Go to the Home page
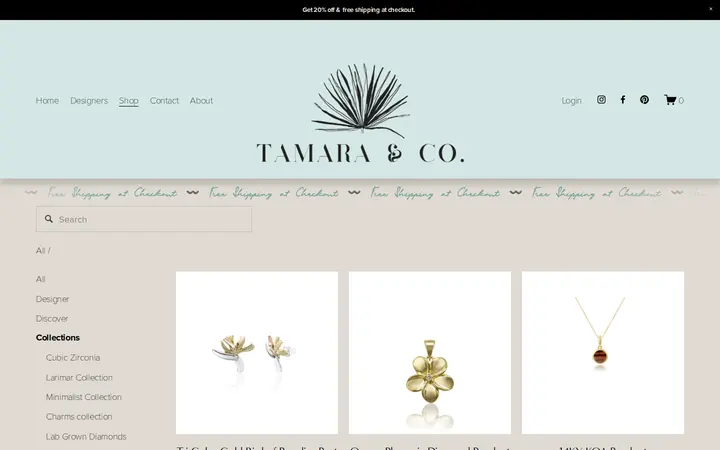Viewport: 720px width, 450px height. coord(47,101)
